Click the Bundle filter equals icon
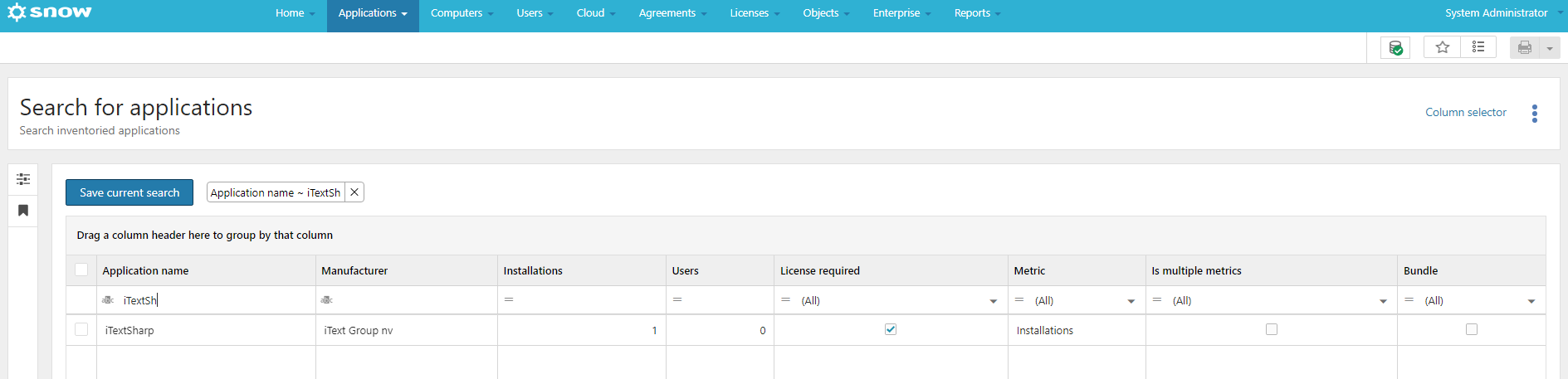1568x379 pixels. [1409, 299]
